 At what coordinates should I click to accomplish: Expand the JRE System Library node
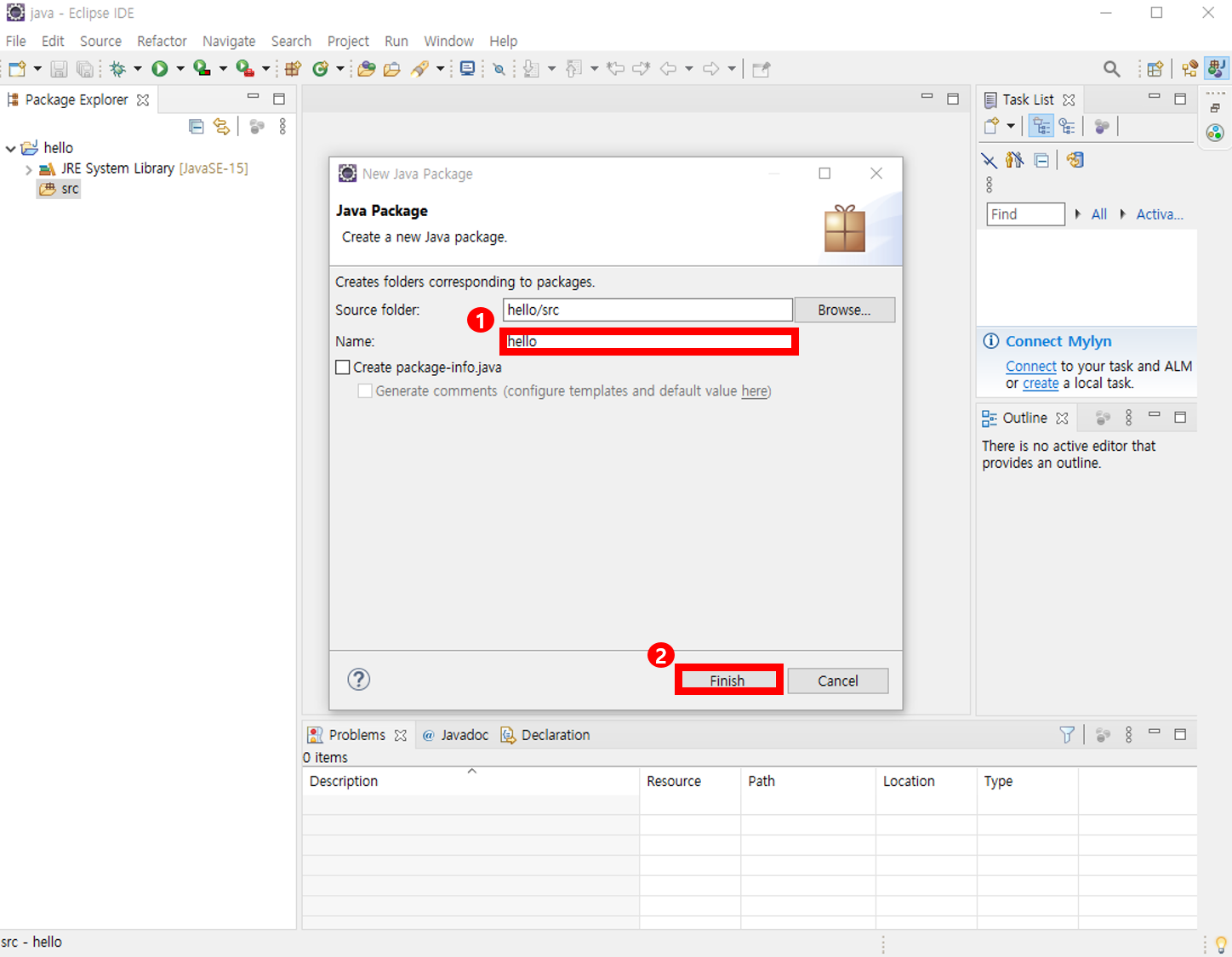pyautogui.click(x=29, y=169)
